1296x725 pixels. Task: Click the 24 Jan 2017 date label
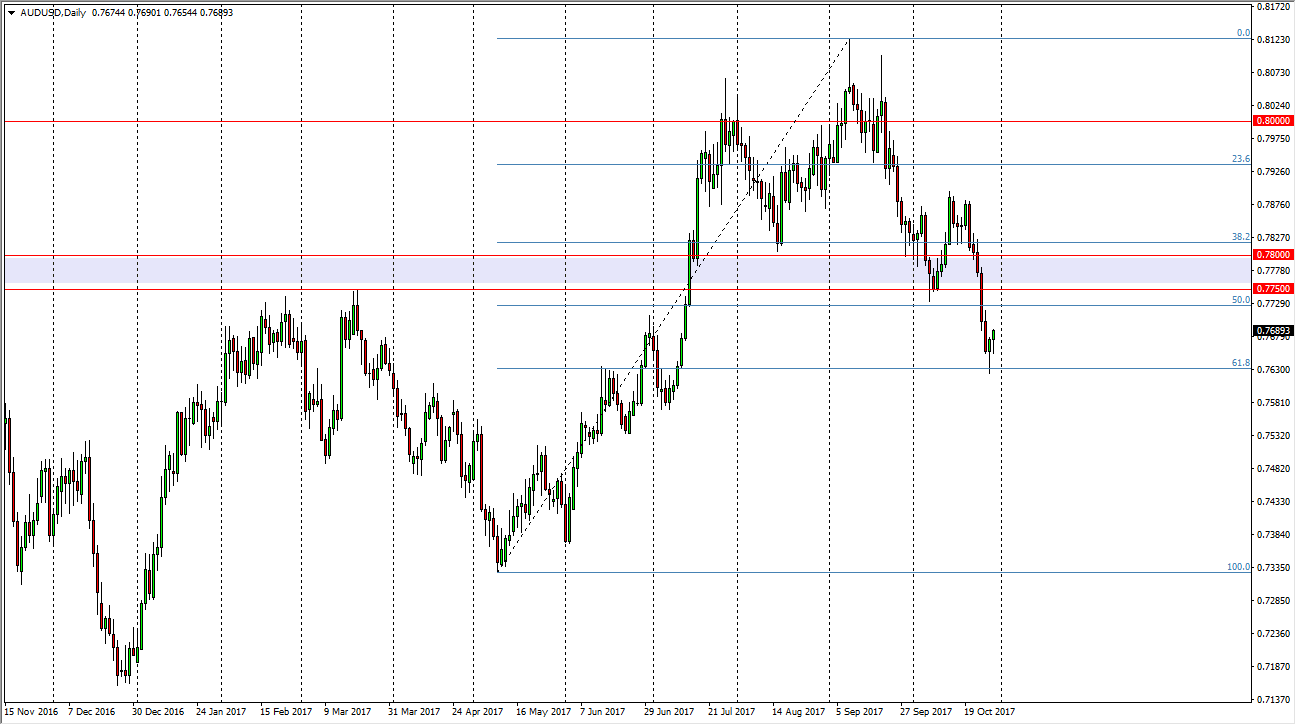click(221, 712)
